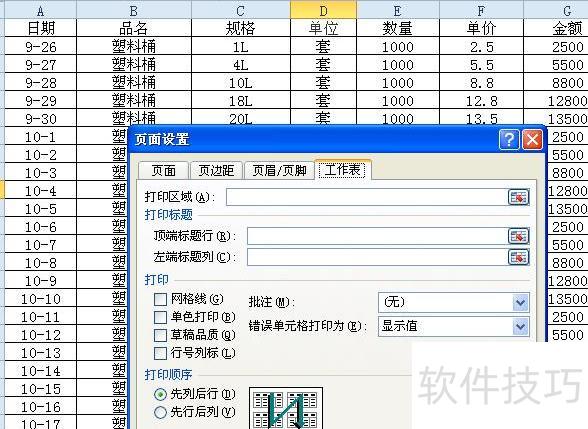This screenshot has height=429, width=588.
Task: Click the range selector icon for 顶端标题行
Action: coord(518,236)
